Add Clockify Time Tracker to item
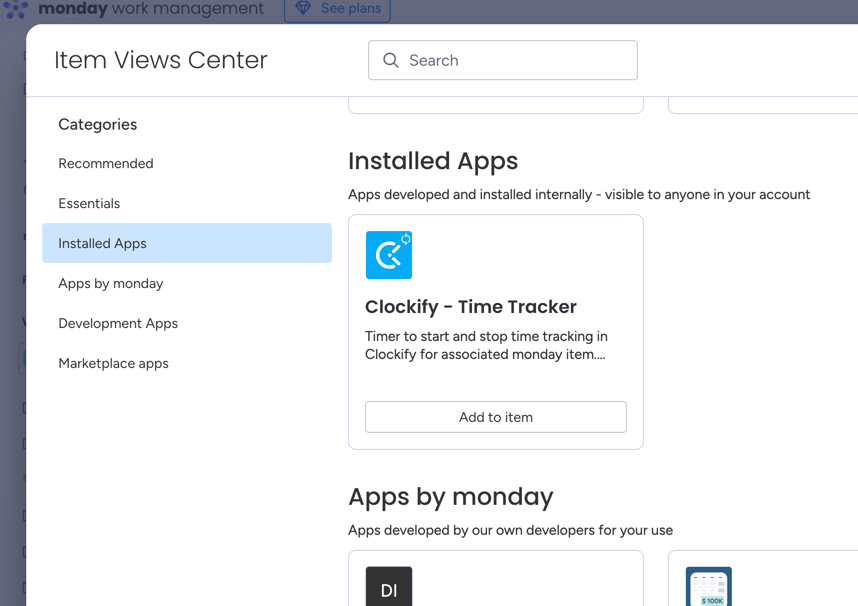 click(x=496, y=417)
